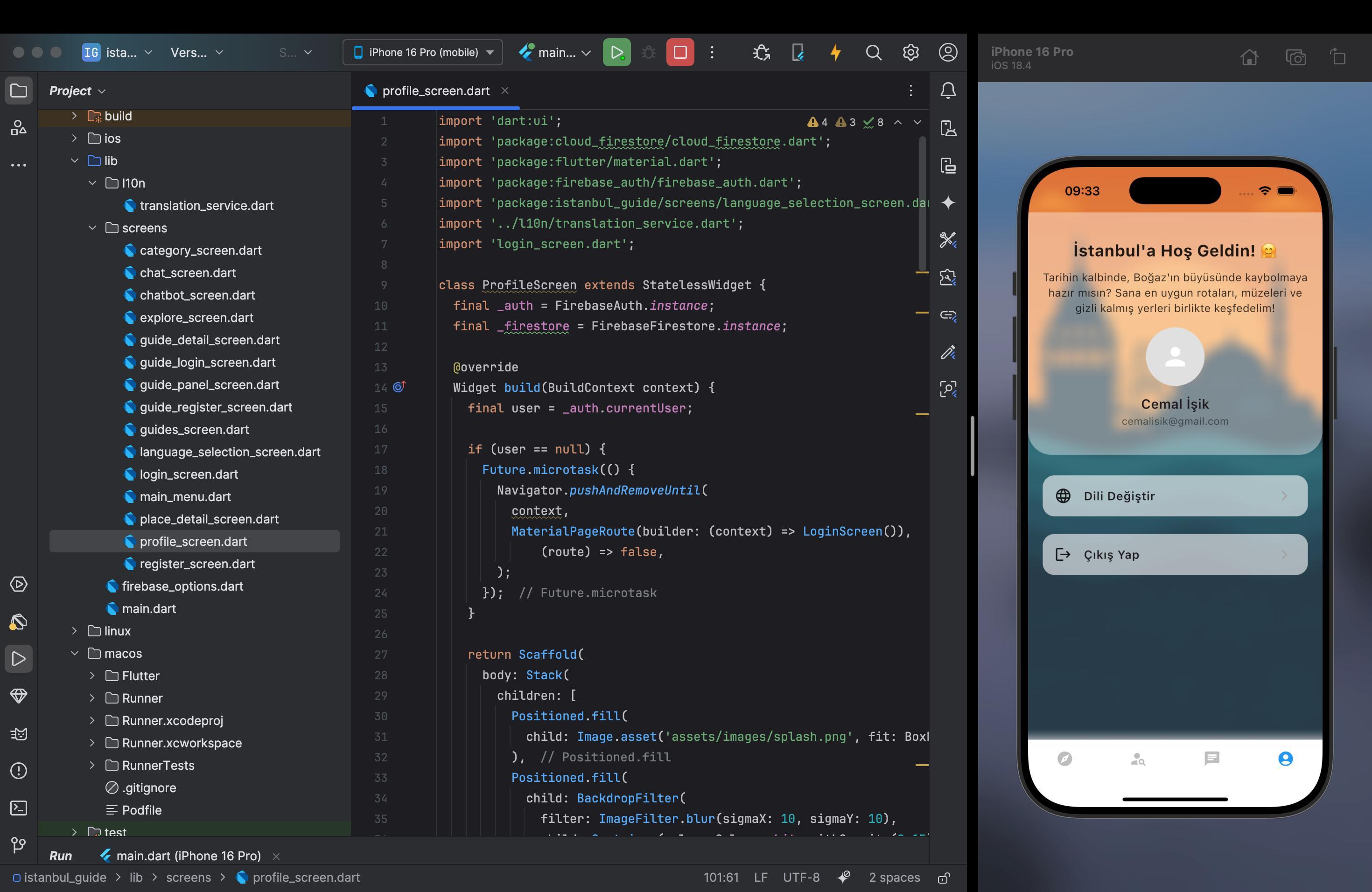Image resolution: width=1372 pixels, height=892 pixels.
Task: Open the main.dart run configuration dropdown
Action: [x=554, y=52]
